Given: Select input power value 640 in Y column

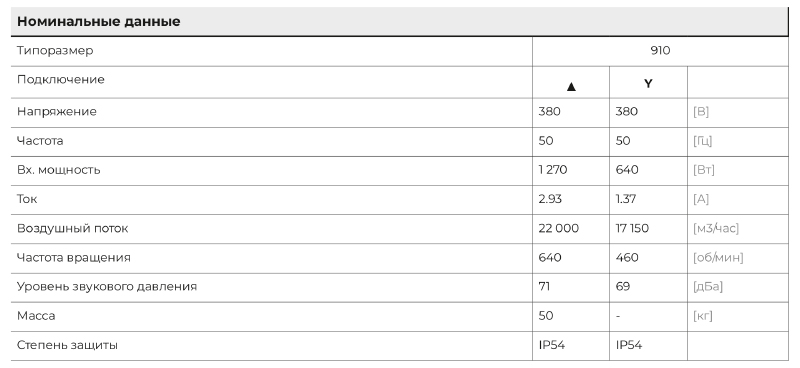Looking at the screenshot, I should (627, 170).
